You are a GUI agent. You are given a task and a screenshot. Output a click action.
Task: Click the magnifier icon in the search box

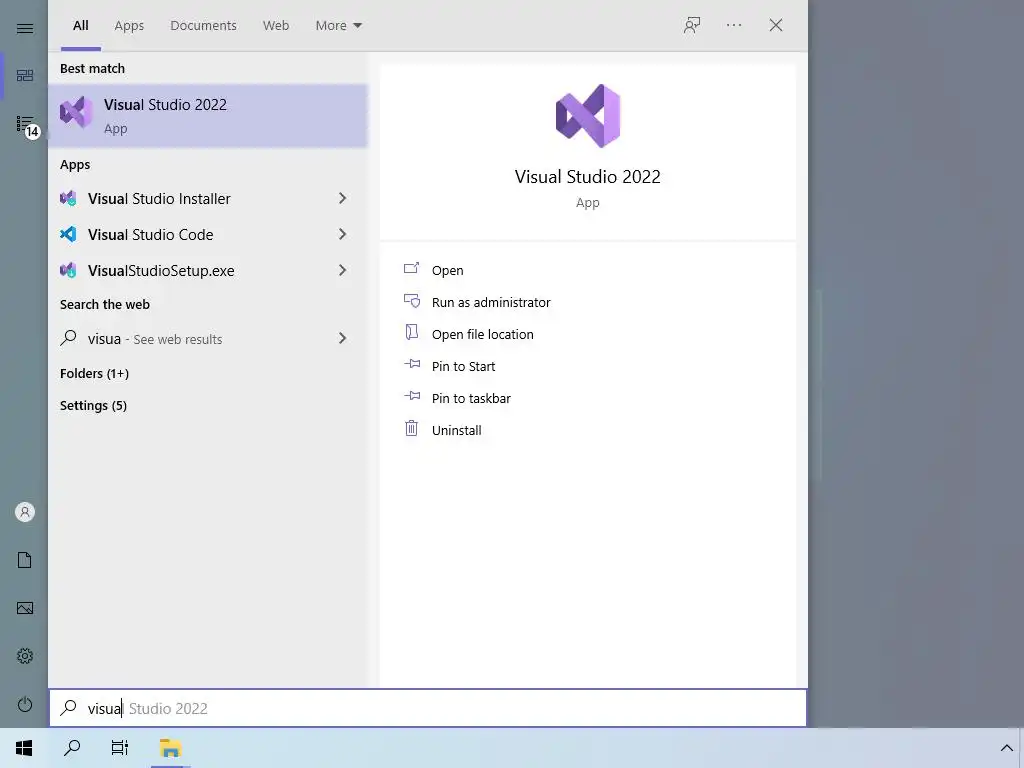pyautogui.click(x=69, y=708)
